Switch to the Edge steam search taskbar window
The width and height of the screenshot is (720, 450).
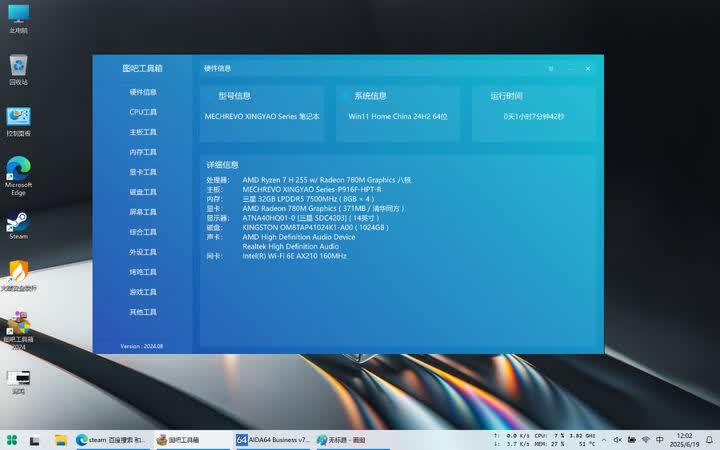click(111, 440)
